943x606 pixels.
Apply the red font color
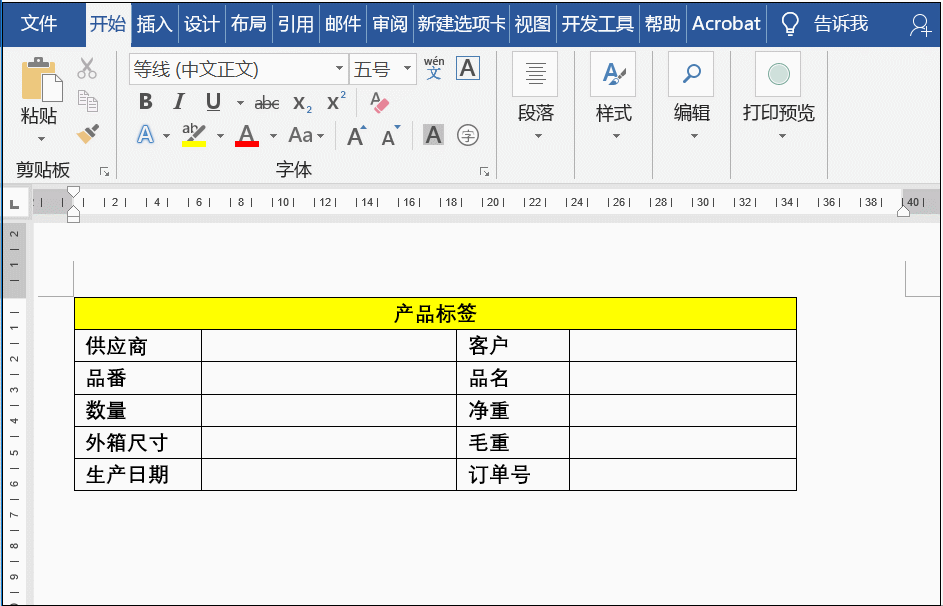coord(247,135)
